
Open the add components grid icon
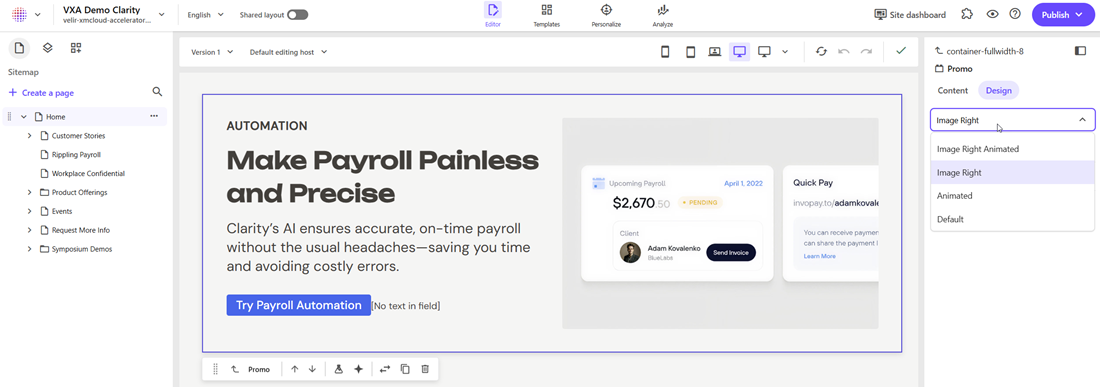pyautogui.click(x=76, y=48)
